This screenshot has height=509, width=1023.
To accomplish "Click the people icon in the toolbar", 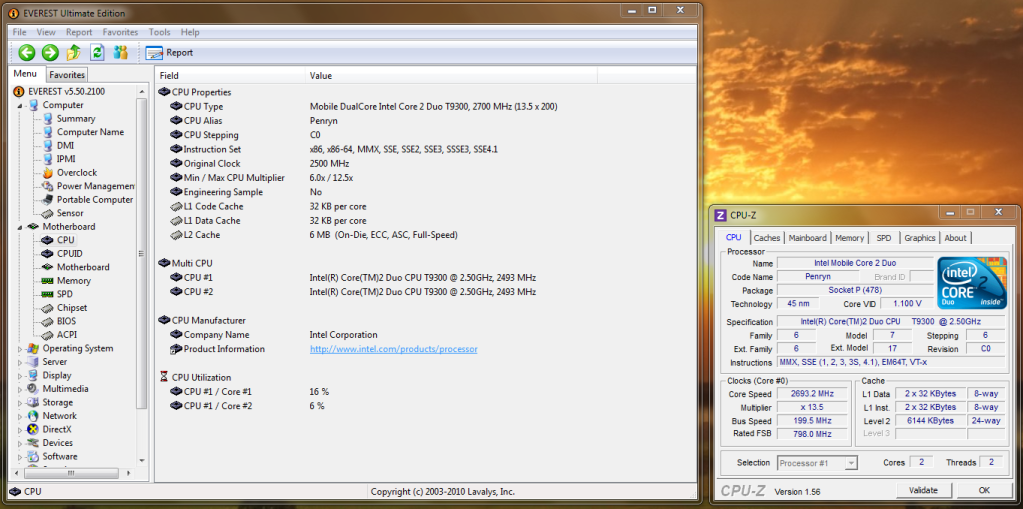I will point(121,53).
